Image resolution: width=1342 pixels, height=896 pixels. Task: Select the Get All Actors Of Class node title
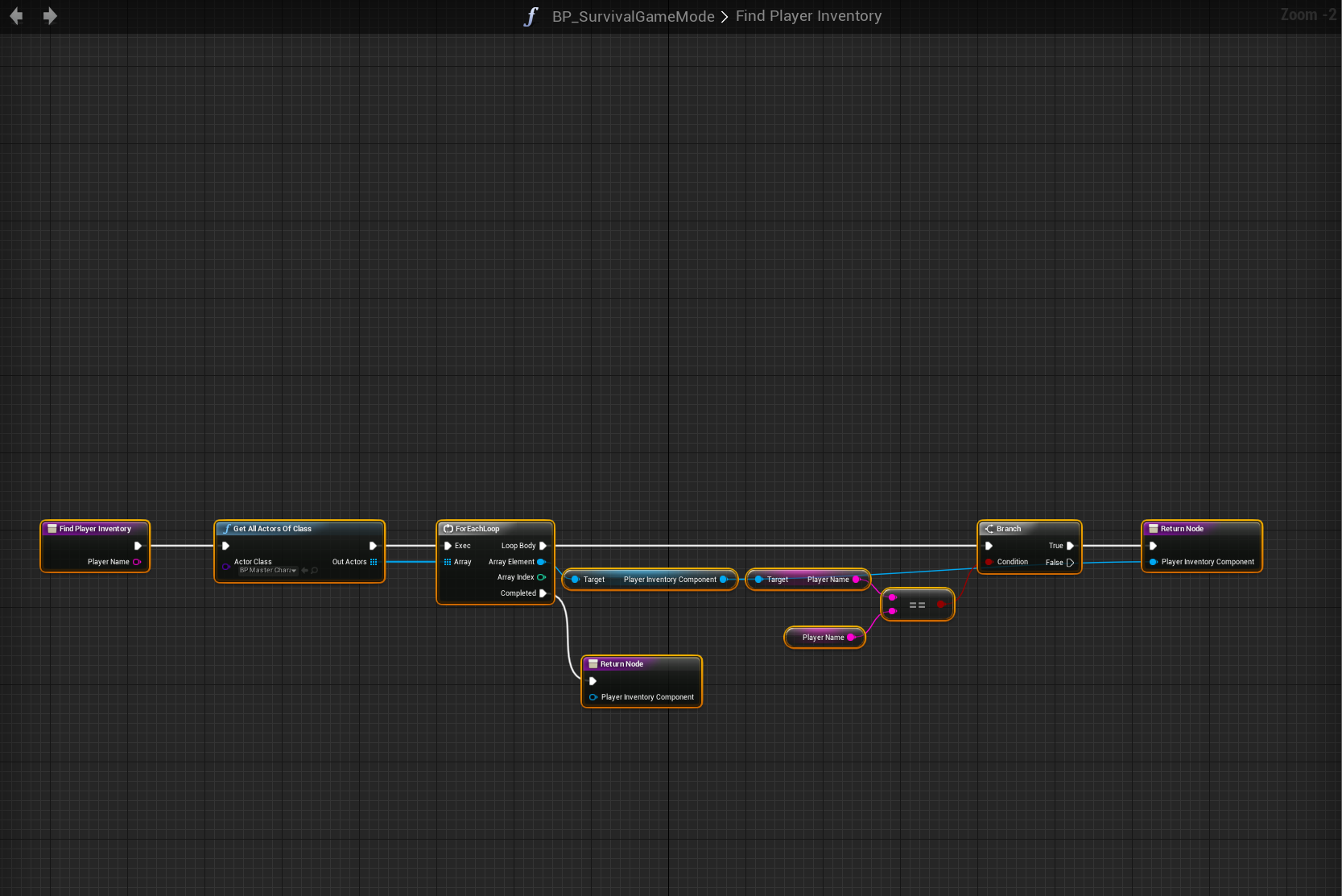272,529
